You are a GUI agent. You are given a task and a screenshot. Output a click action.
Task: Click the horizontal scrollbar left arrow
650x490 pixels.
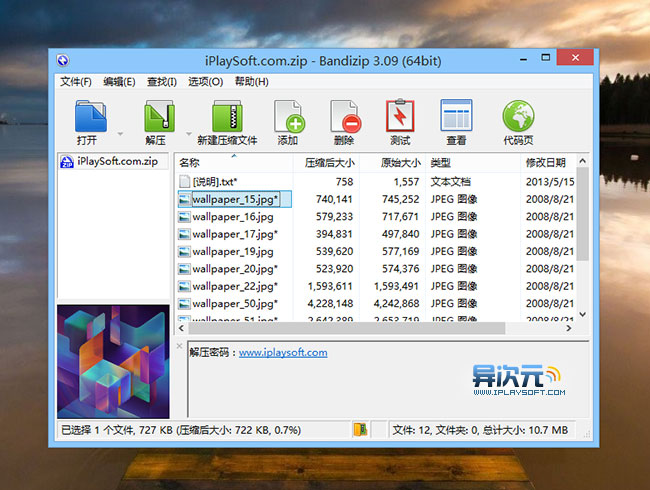pyautogui.click(x=181, y=328)
